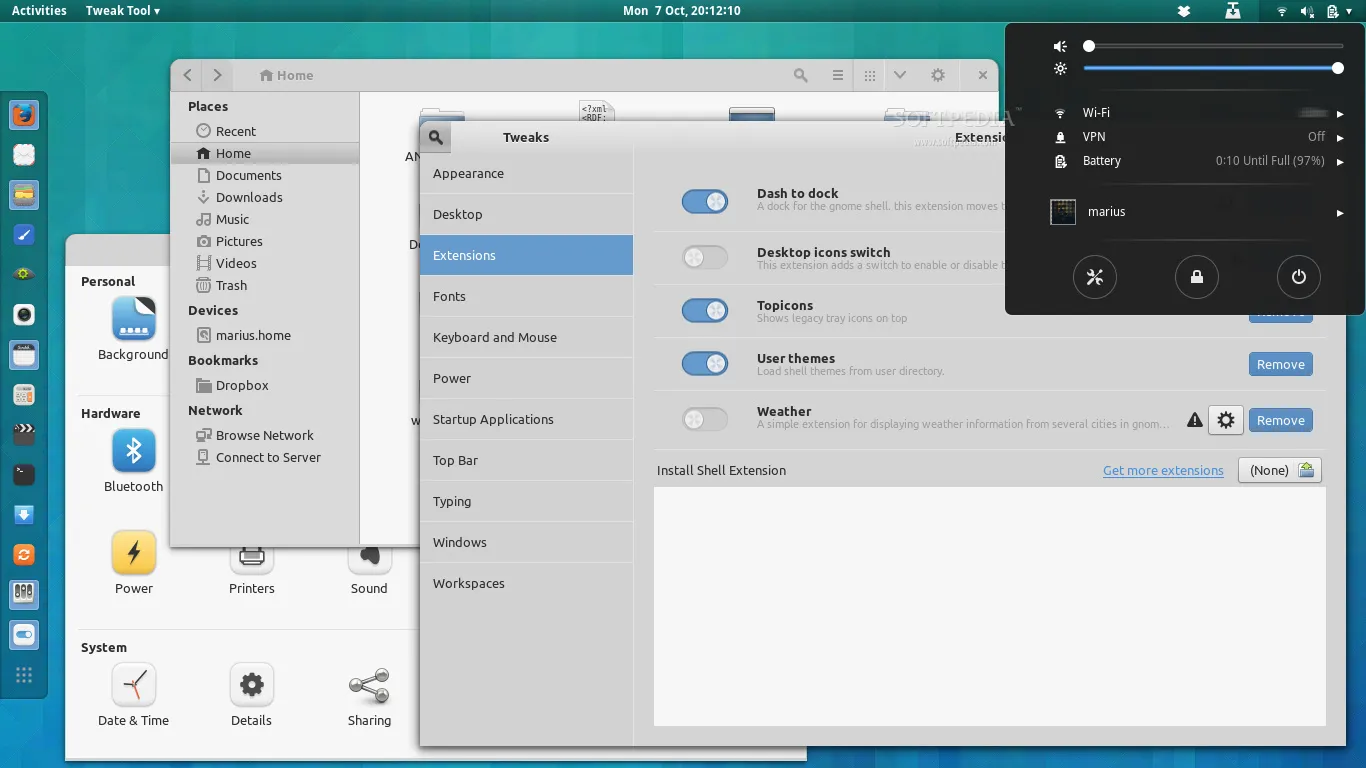Turn off the Topicons extension
The height and width of the screenshot is (768, 1366).
[x=705, y=311]
